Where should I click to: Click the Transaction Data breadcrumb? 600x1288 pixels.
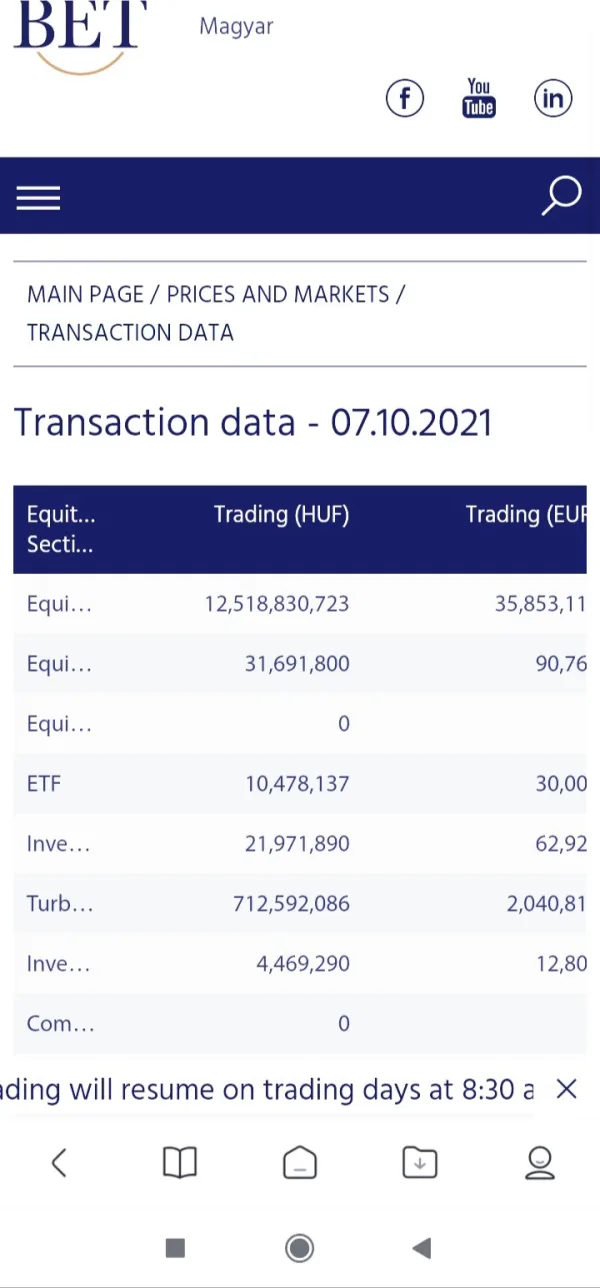130,333
